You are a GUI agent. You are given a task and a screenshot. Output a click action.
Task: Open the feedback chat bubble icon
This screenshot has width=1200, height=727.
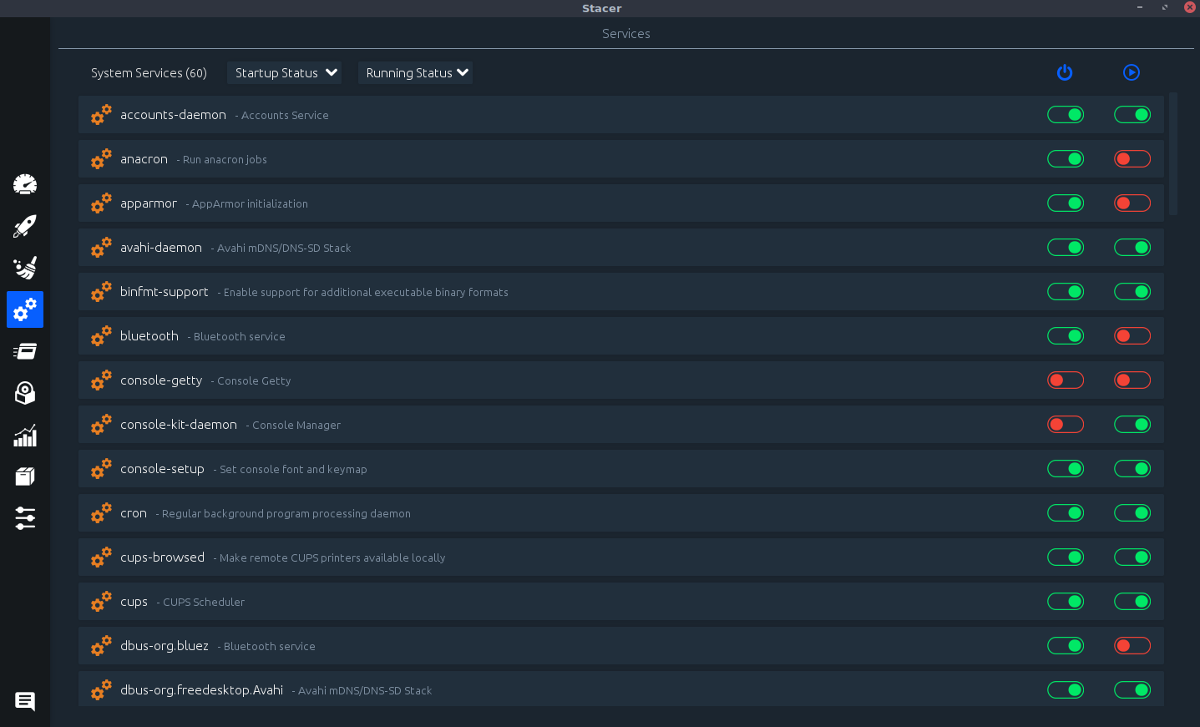point(25,702)
